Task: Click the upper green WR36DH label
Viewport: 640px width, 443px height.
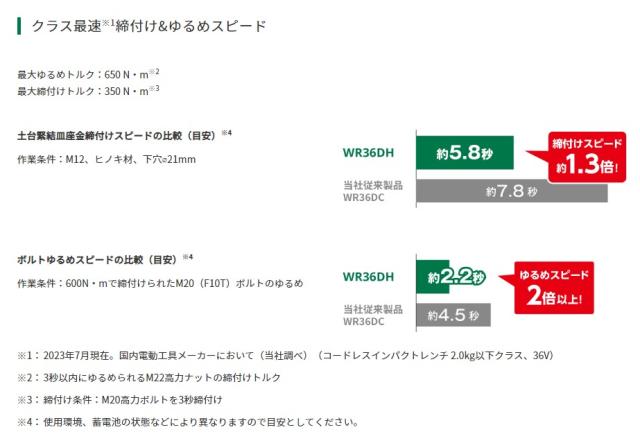Action: click(368, 153)
